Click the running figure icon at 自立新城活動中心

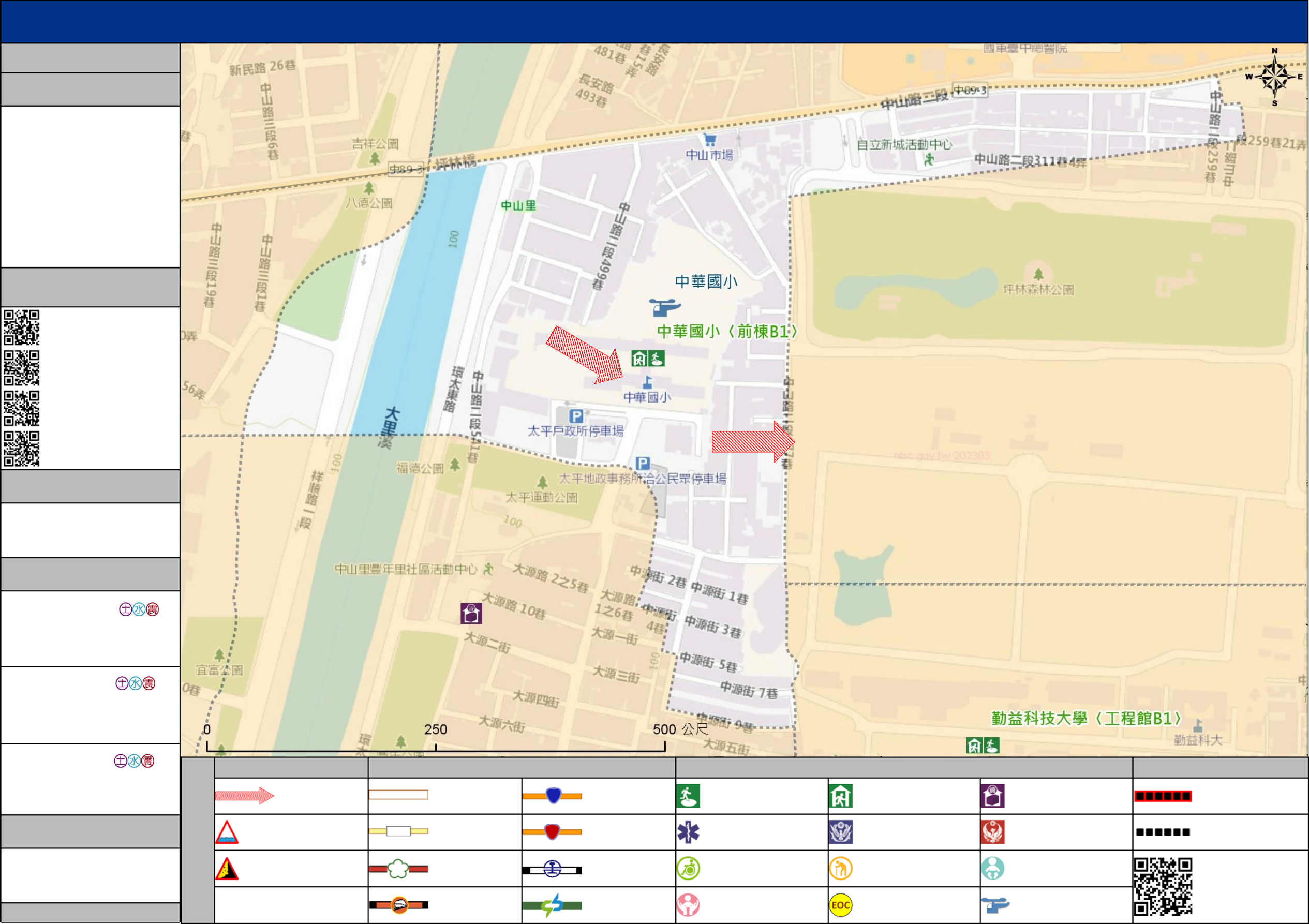[x=929, y=160]
